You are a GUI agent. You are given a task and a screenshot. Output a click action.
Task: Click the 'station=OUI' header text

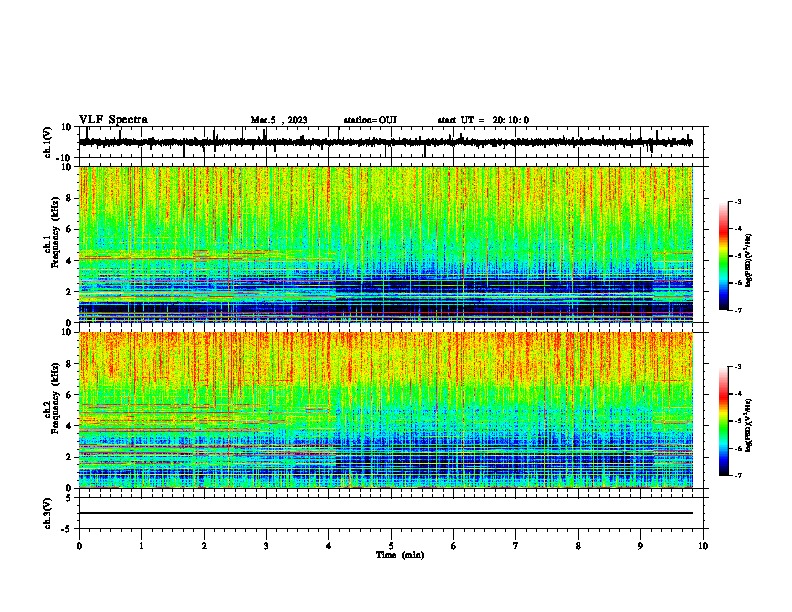[x=370, y=120]
